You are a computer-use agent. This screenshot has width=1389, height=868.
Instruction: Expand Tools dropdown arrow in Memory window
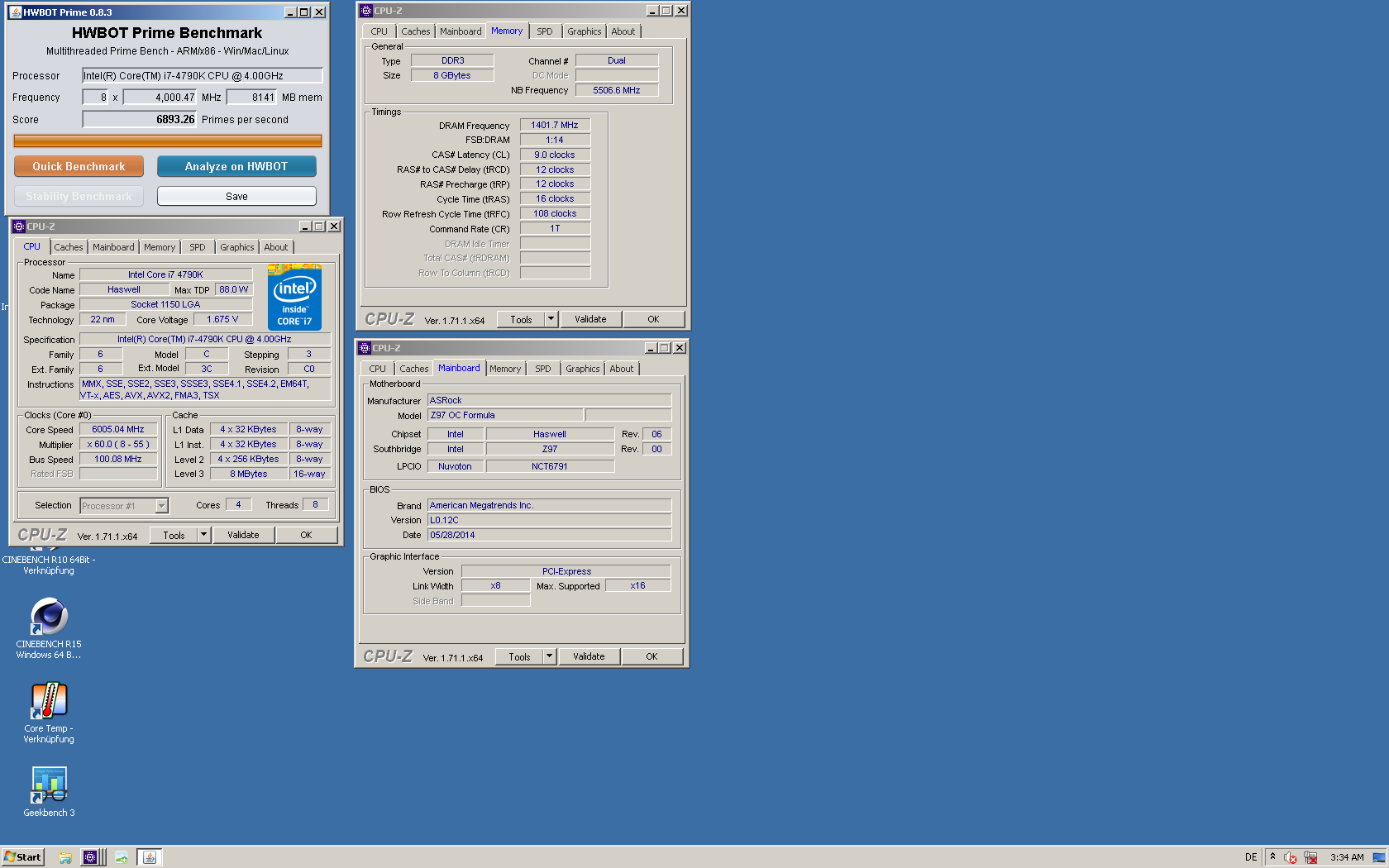pos(551,319)
